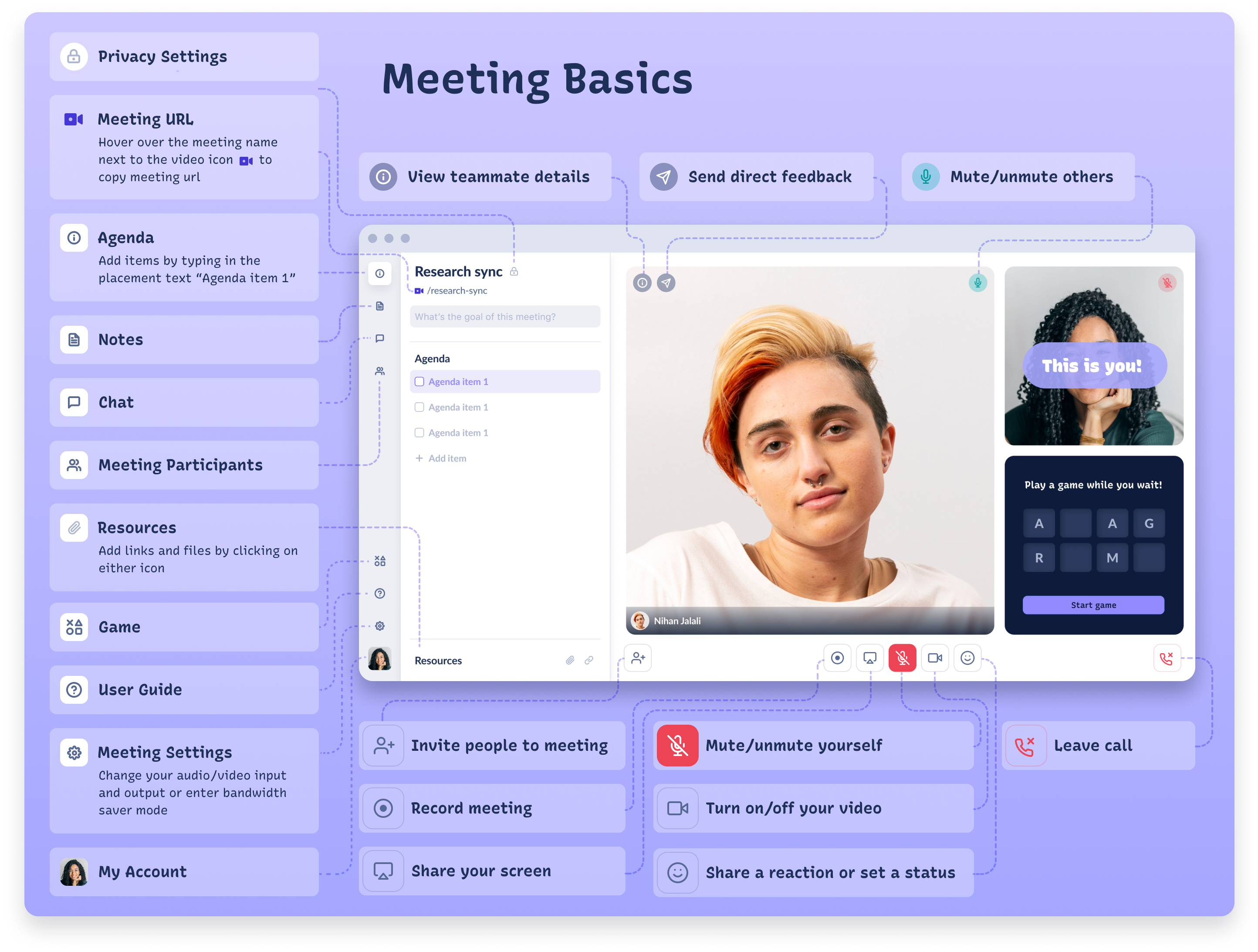Screen dimensions: 1258x952
Task: Click send direct feedback icon on video
Action: 666,283
